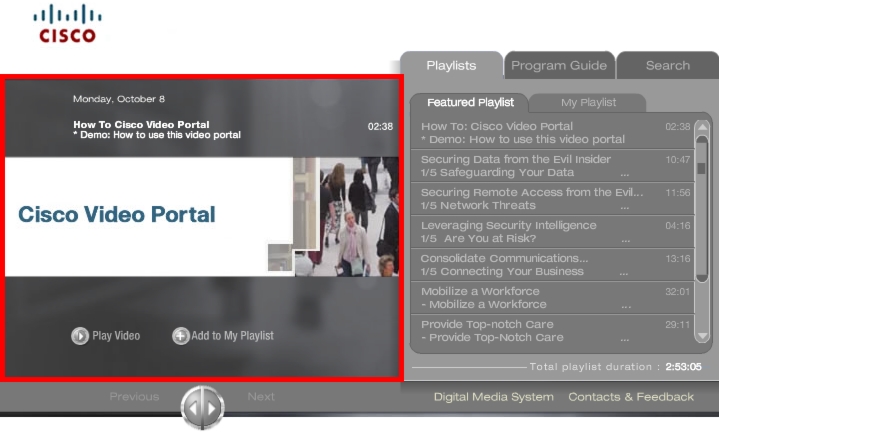The height and width of the screenshot is (438, 893).
Task: Select Provide Top-notch Care playlist item
Action: [552, 330]
